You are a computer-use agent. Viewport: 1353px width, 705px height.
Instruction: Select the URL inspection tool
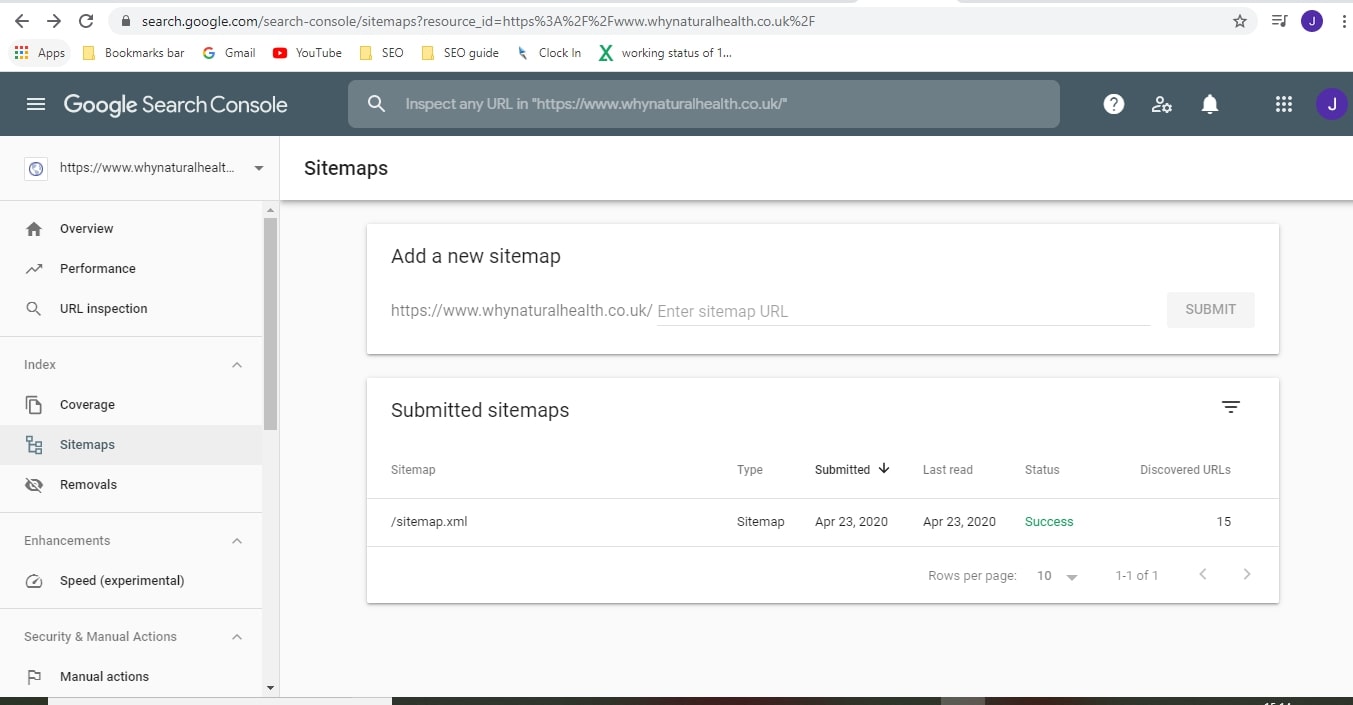(x=101, y=308)
